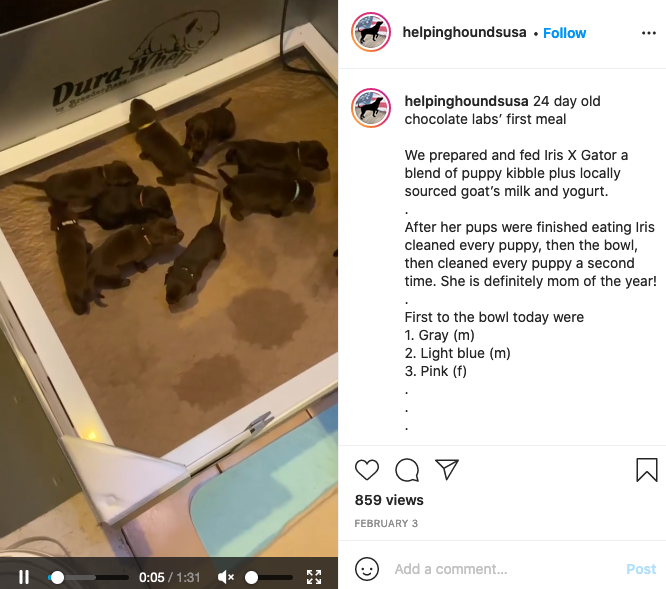The width and height of the screenshot is (666, 589).
Task: Open helpinghoundsusa username in caption
Action: coord(466,101)
